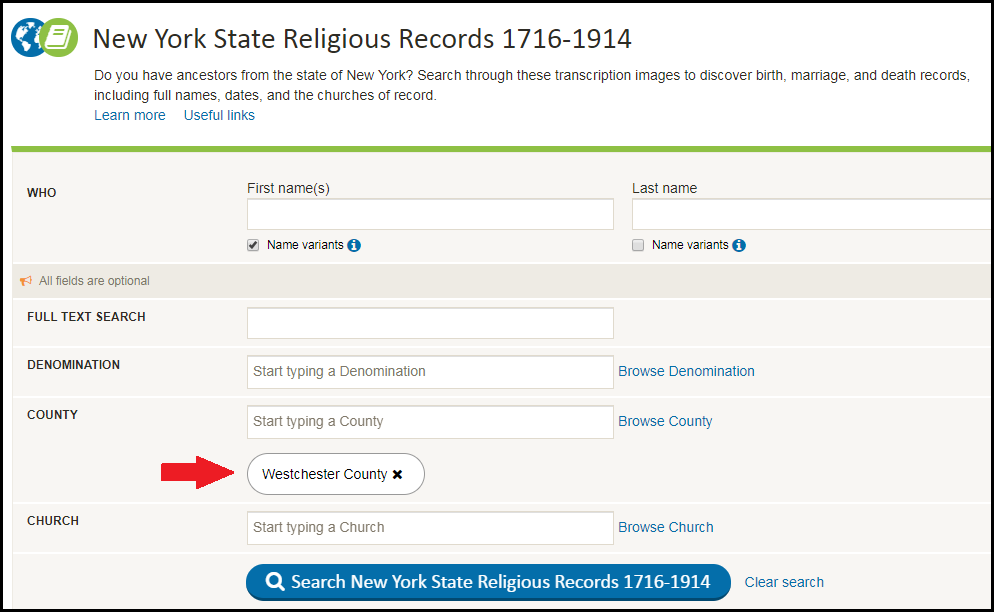
Task: Uncheck First name variants checkbox
Action: point(254,245)
